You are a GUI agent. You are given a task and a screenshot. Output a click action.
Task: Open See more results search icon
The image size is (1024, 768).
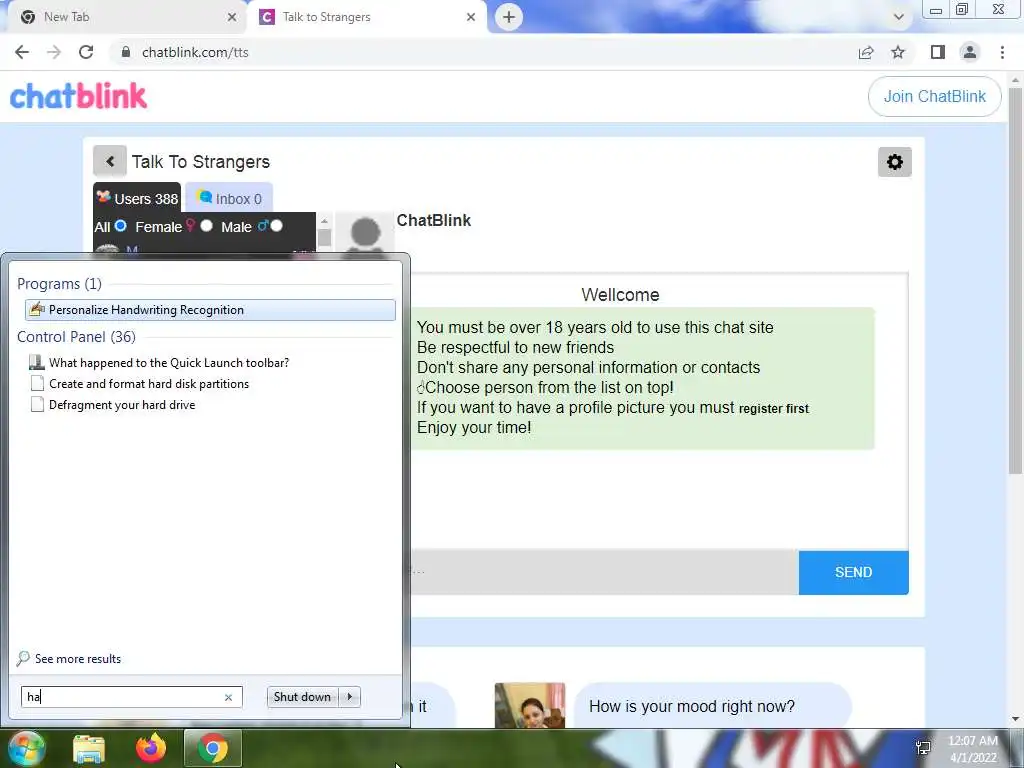[24, 658]
